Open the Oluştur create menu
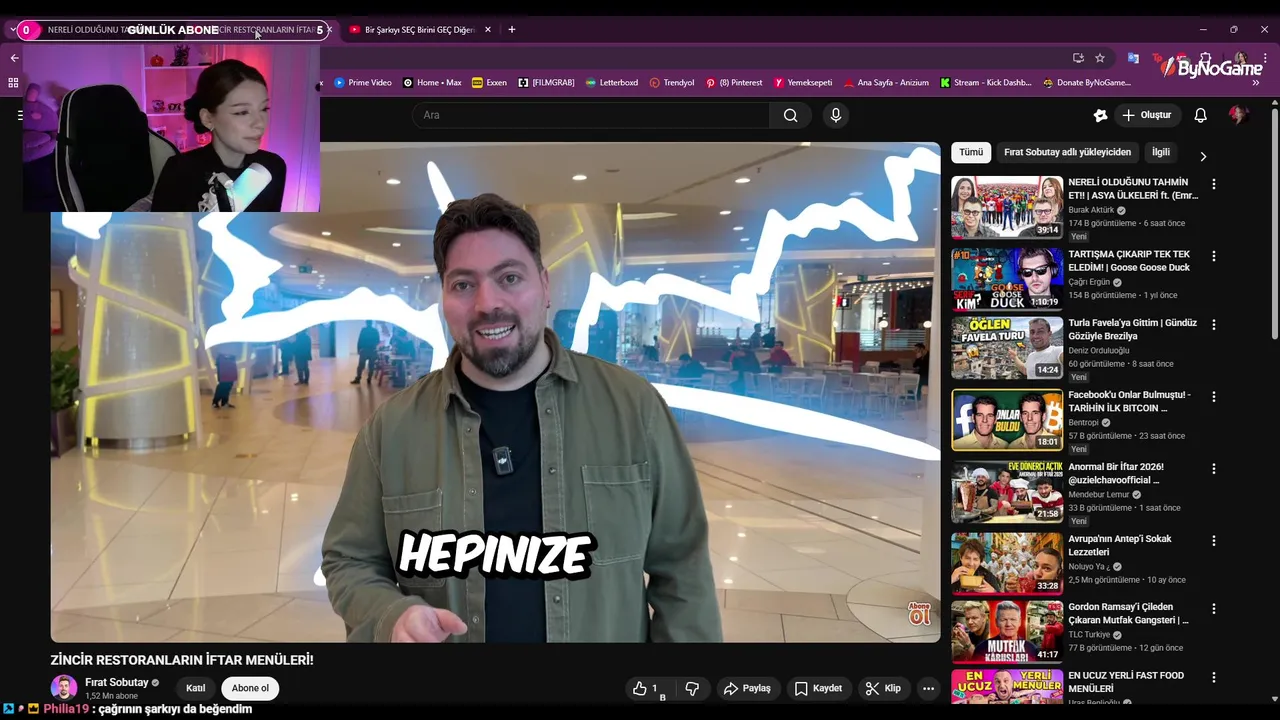1280x720 pixels. point(1146,115)
